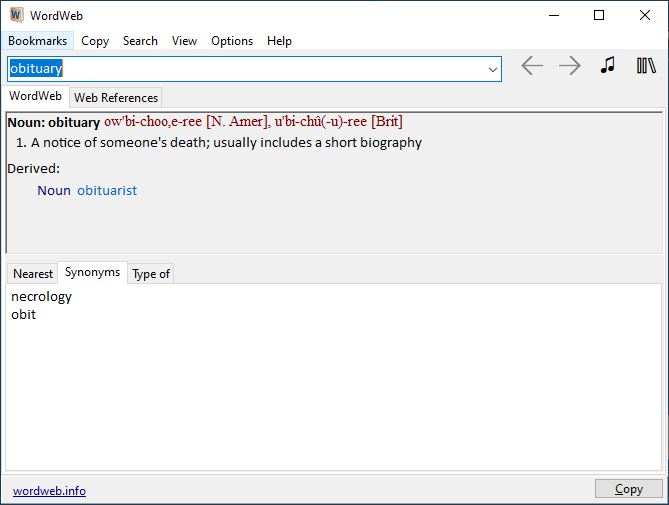Open the dictionaries books icon

click(x=646, y=66)
